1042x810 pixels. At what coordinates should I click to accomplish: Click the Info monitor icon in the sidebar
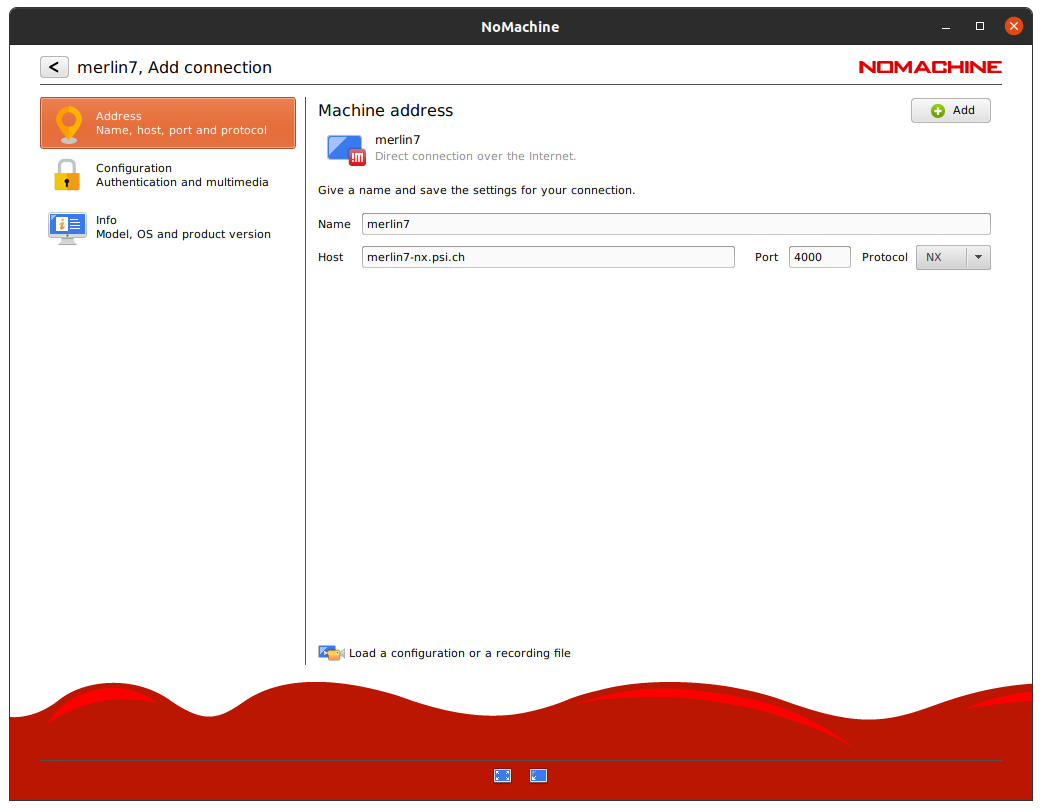(x=67, y=228)
